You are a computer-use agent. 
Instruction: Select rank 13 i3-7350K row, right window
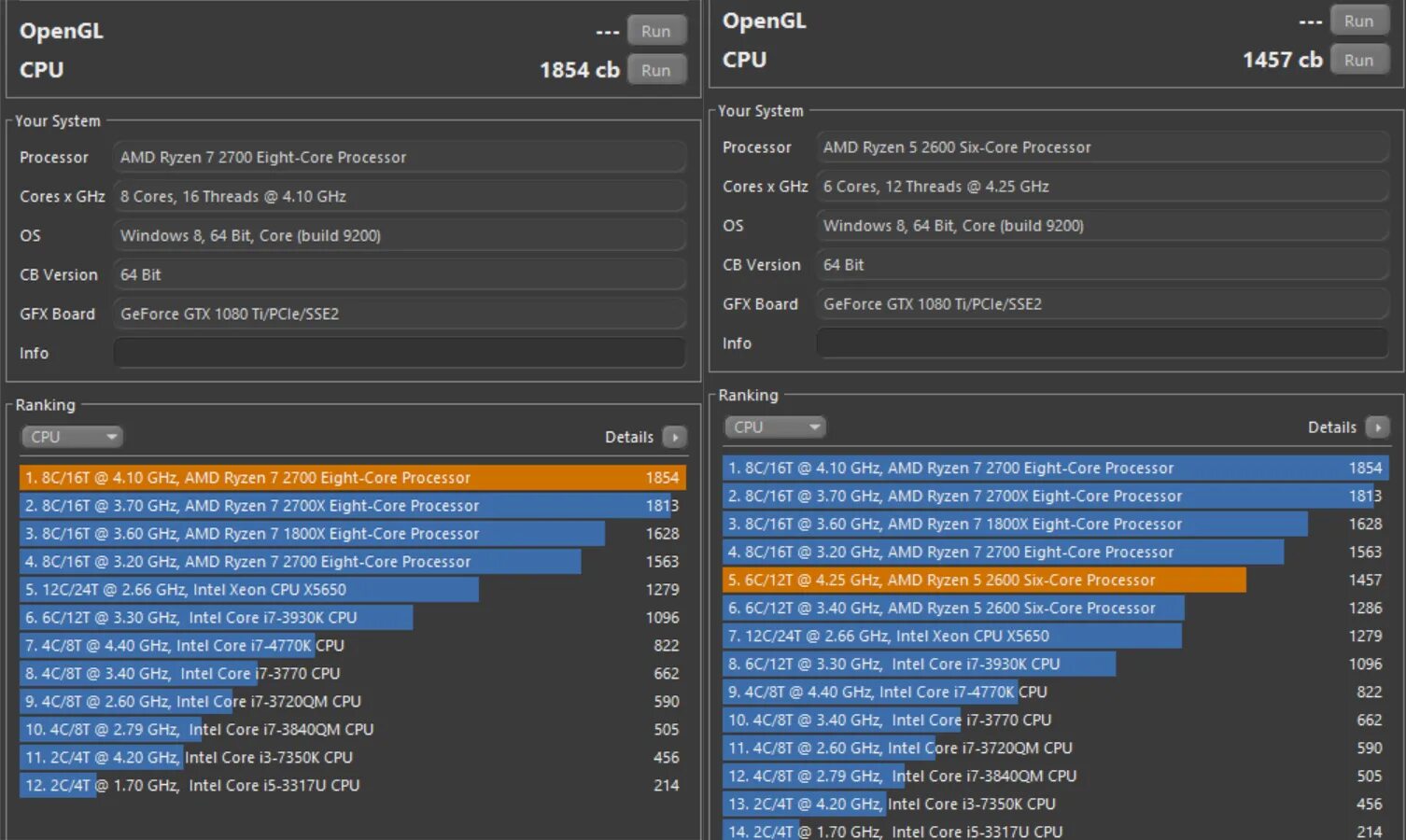[x=1056, y=804]
